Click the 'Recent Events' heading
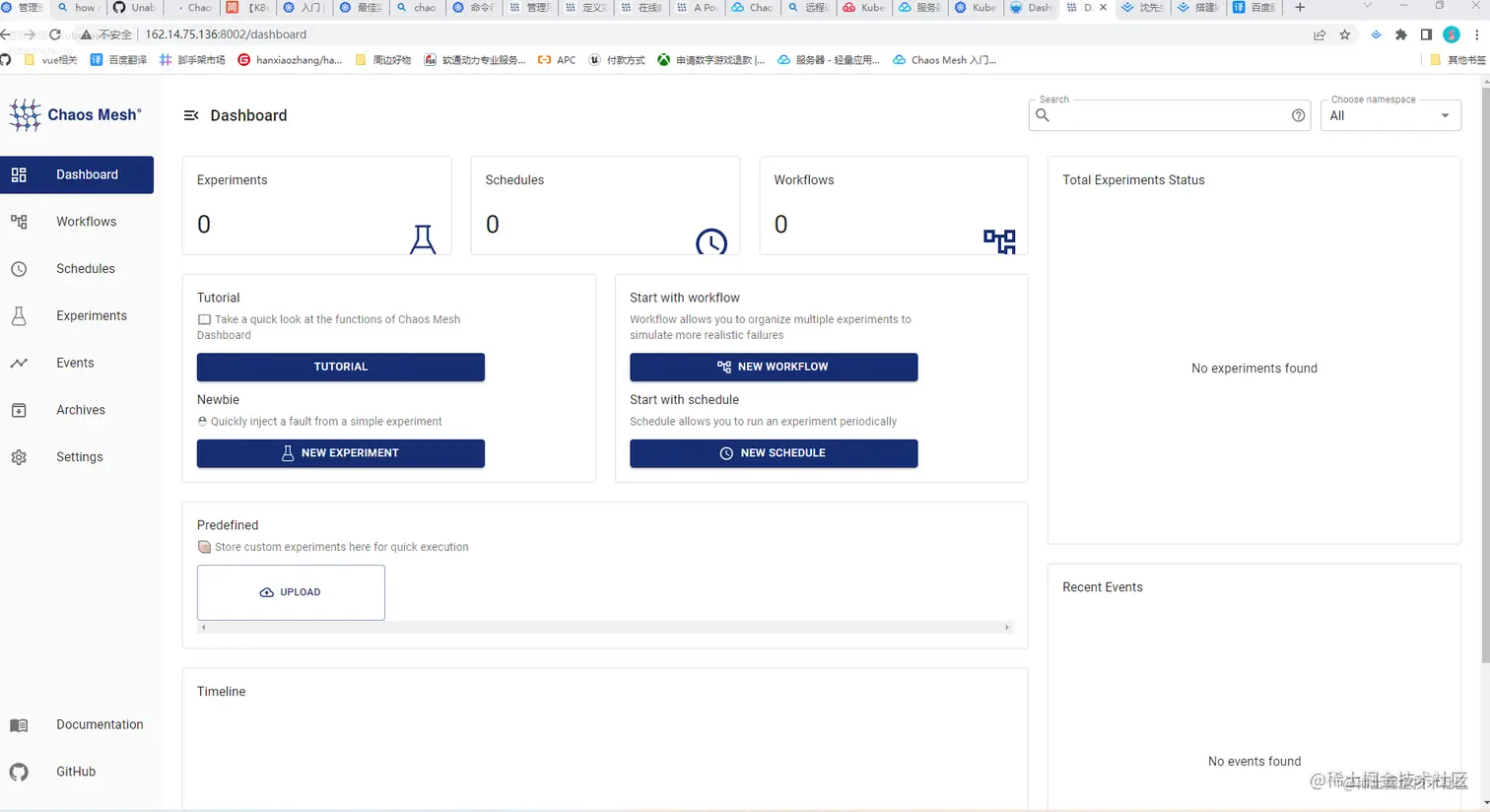This screenshot has height=812, width=1490. point(1103,587)
